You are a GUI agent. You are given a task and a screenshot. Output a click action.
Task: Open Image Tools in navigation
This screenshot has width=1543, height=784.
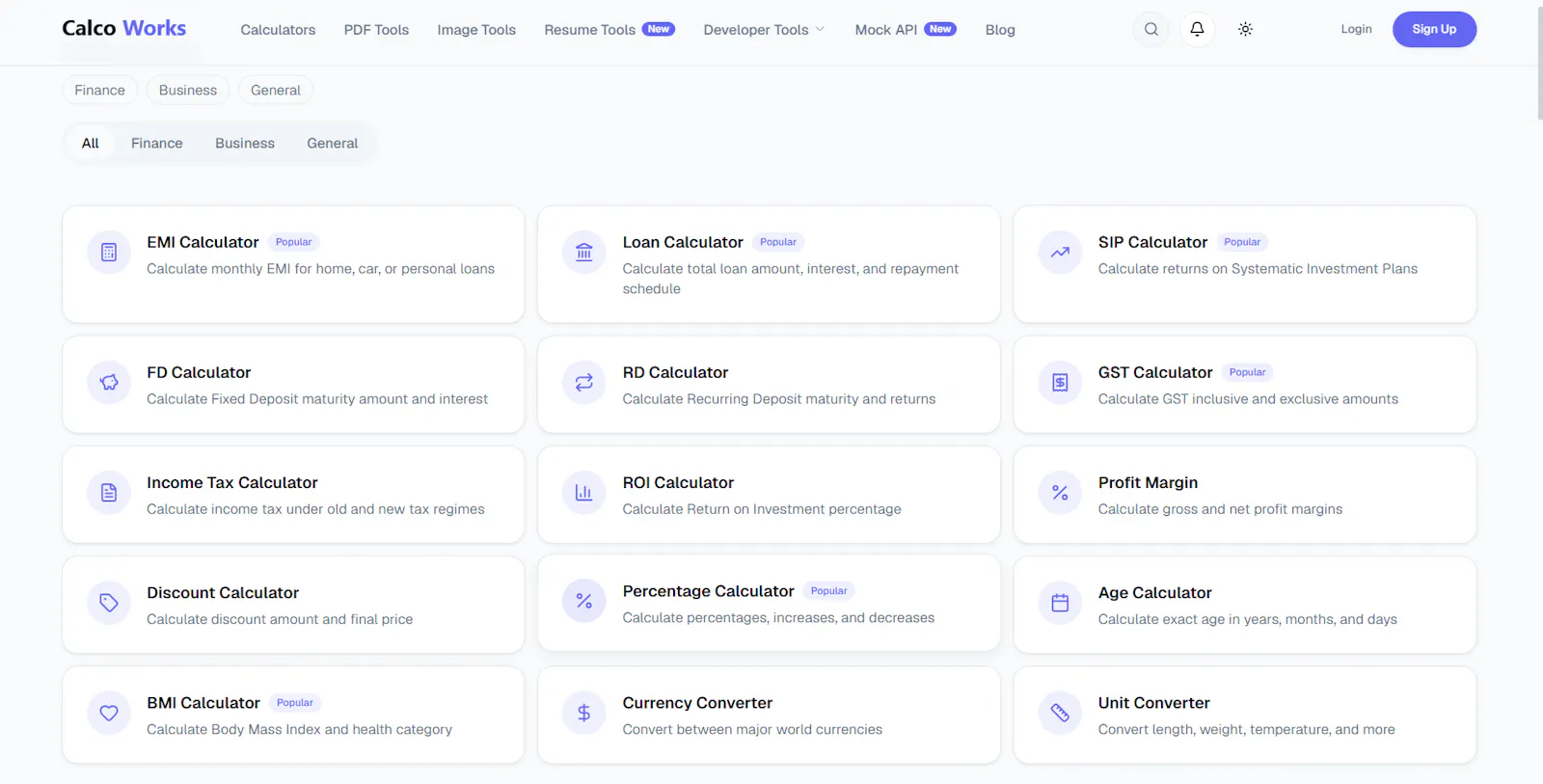(x=476, y=30)
